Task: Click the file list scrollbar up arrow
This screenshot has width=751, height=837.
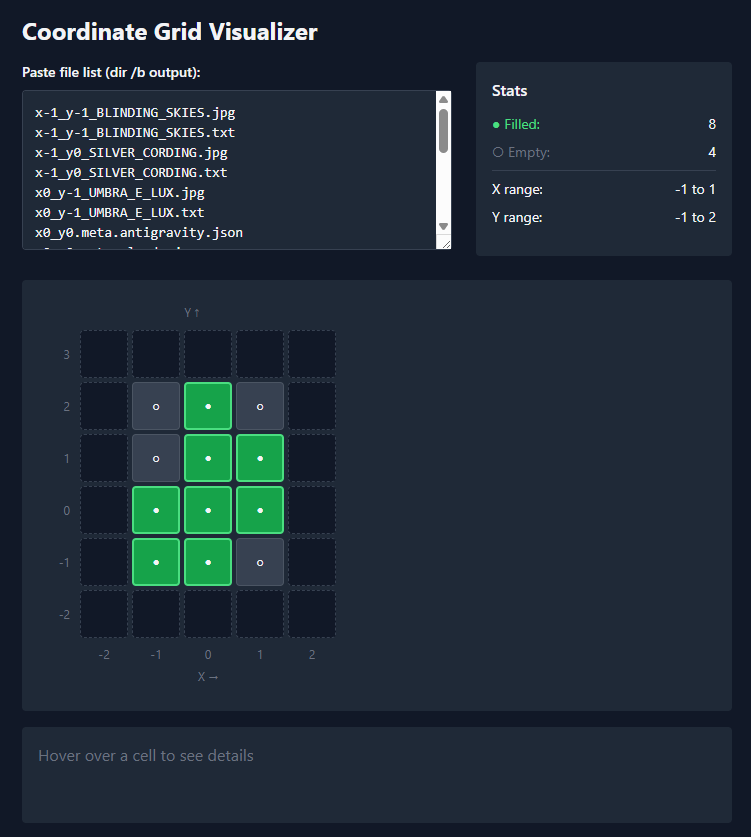Action: pos(443,99)
